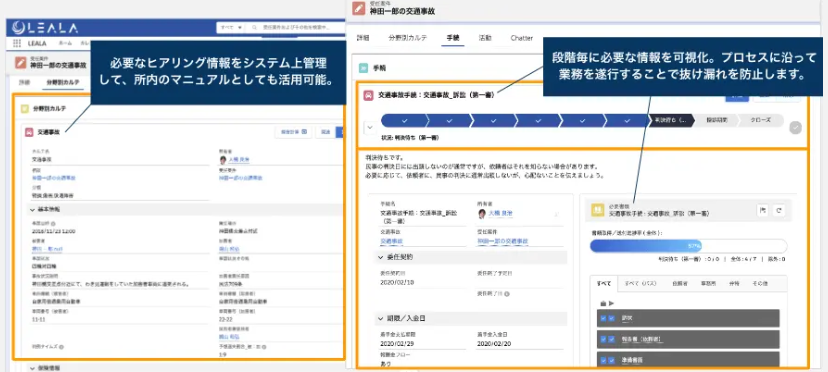Screen dimensions: 828x372
Task: Click the briefcase icon above document list
Action: point(603,304)
